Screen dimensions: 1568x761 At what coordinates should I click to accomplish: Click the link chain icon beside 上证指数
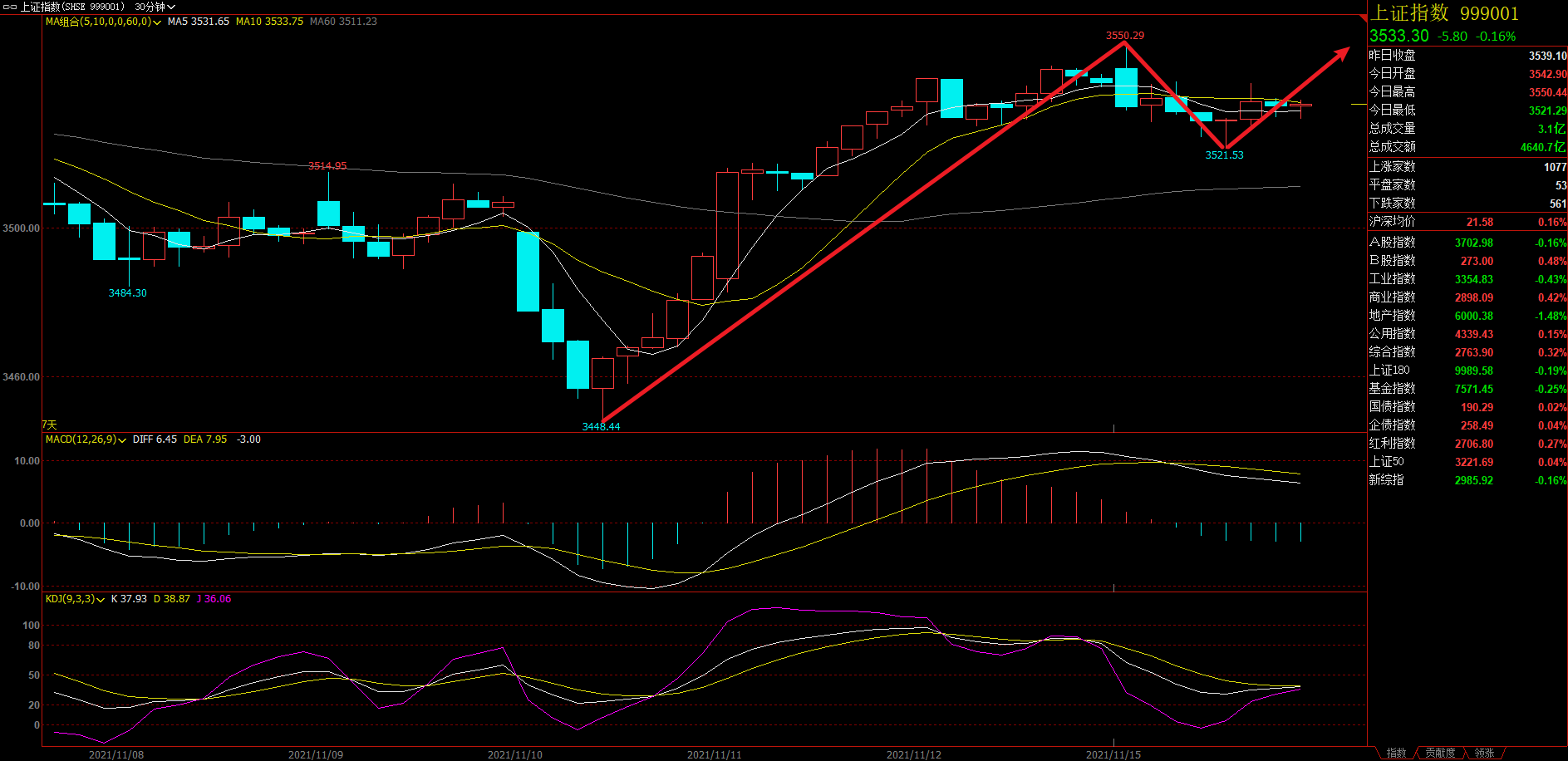click(x=10, y=7)
